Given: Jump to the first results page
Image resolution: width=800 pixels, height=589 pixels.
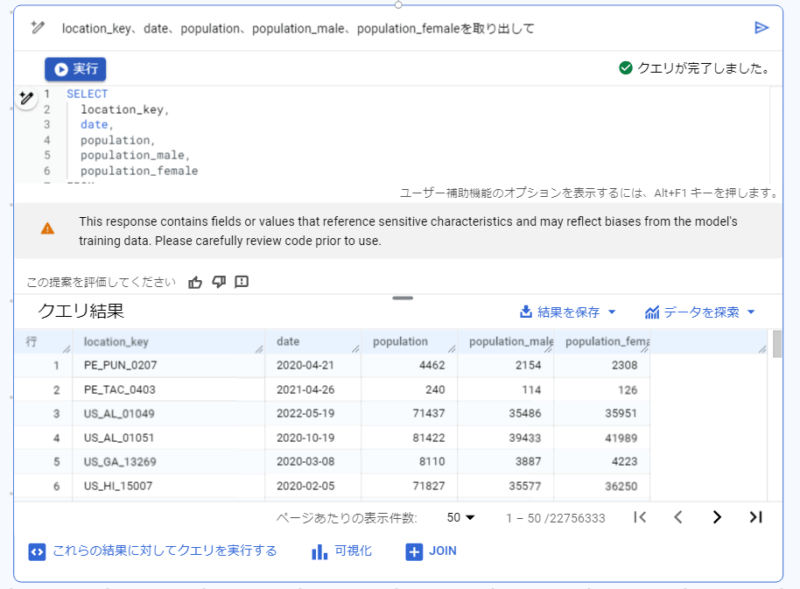Looking at the screenshot, I should pyautogui.click(x=640, y=517).
